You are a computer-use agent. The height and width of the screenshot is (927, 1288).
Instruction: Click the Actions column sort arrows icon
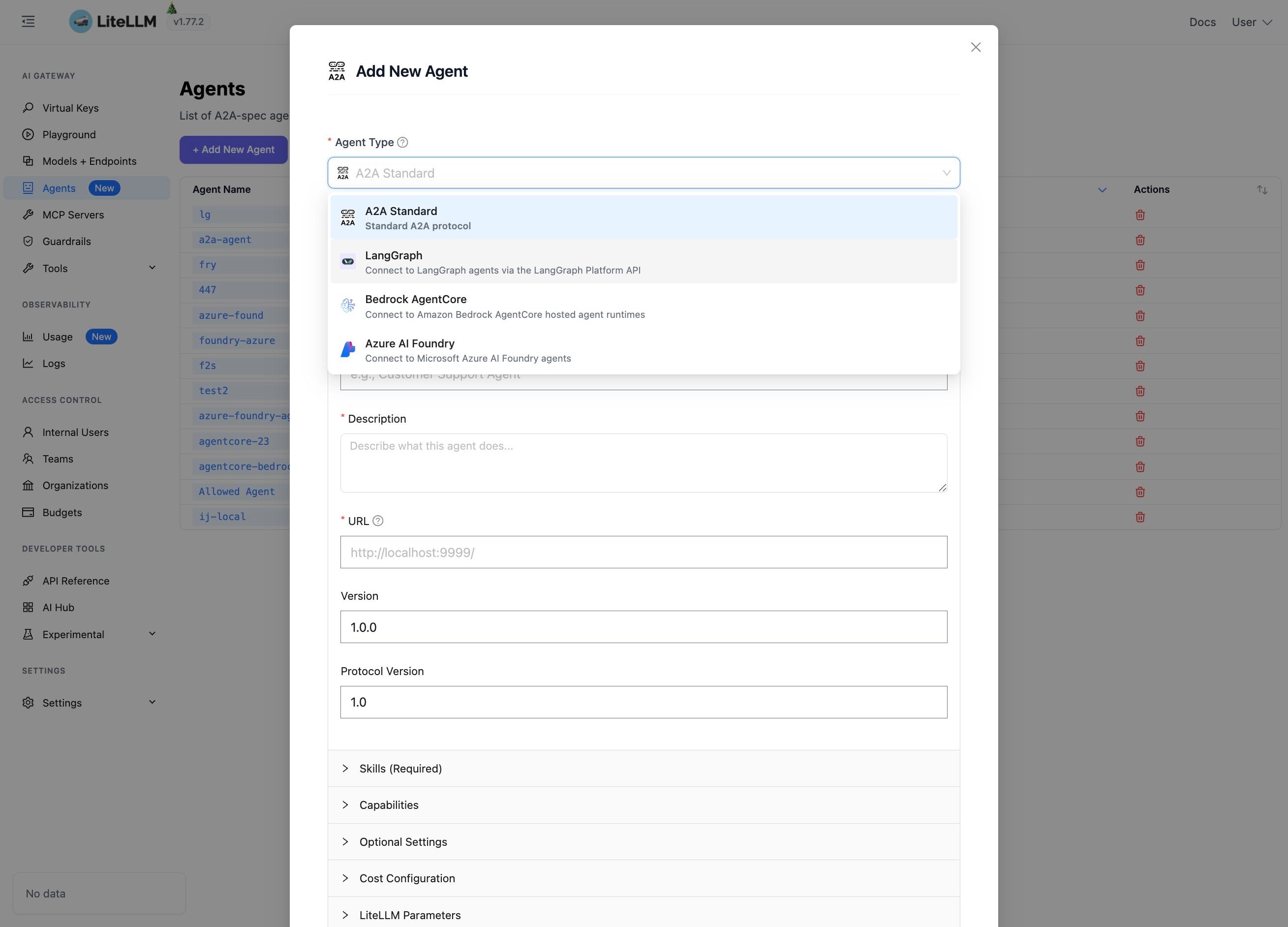point(1262,190)
